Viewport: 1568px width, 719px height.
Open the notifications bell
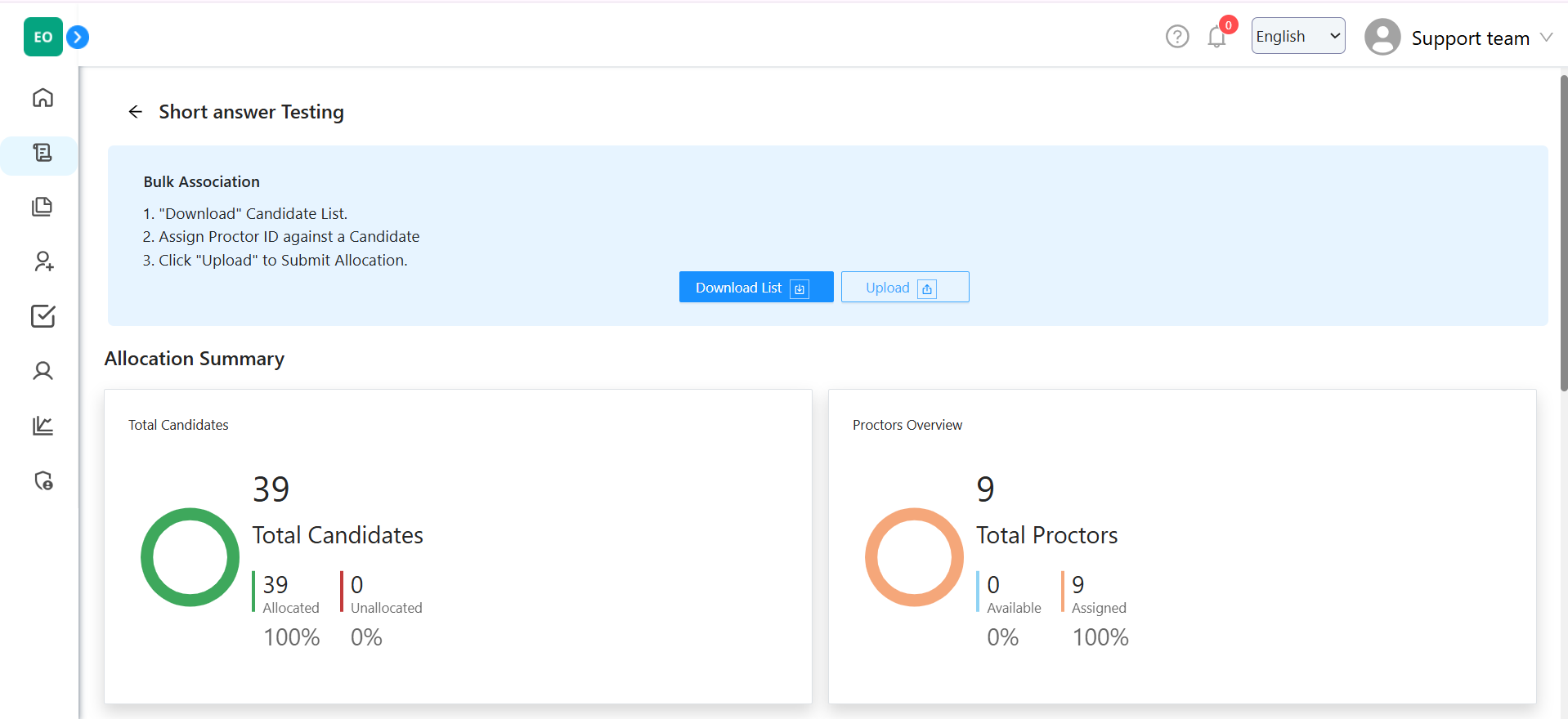(1216, 38)
